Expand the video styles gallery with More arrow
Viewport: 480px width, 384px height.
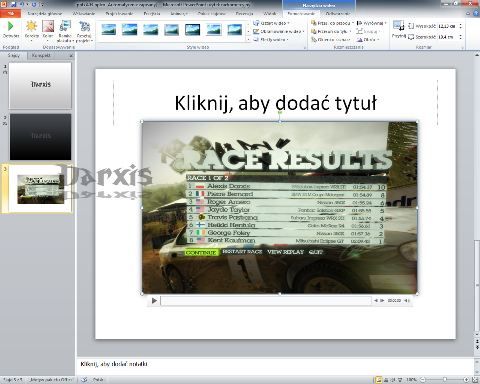click(x=248, y=40)
